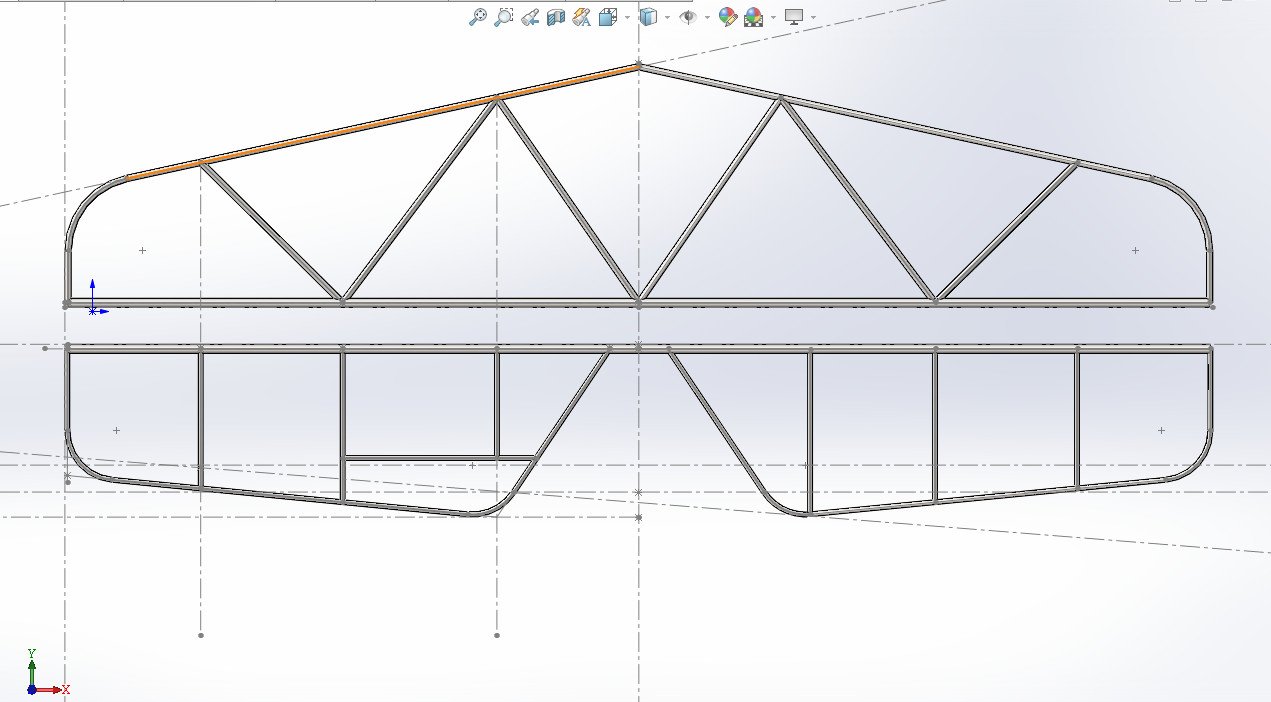Go back to the Previous View
This screenshot has height=702, width=1271.
pos(530,17)
